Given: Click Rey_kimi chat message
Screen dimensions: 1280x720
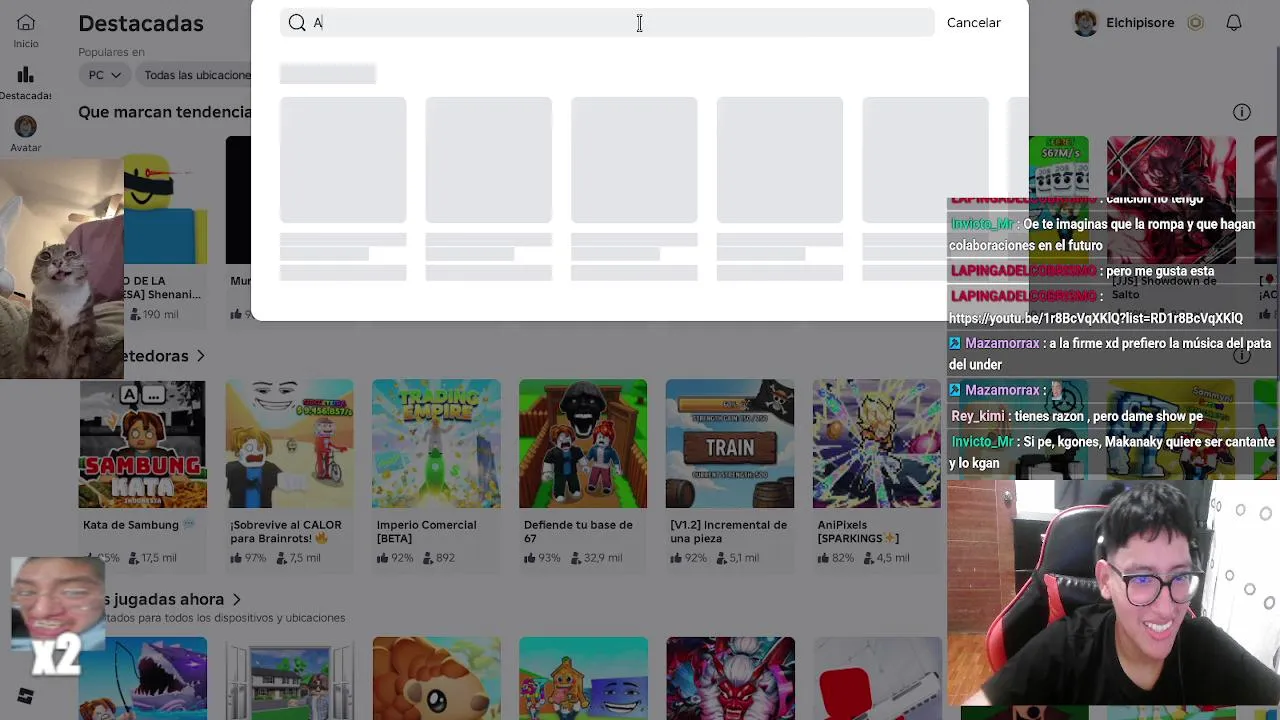Looking at the screenshot, I should (1077, 416).
